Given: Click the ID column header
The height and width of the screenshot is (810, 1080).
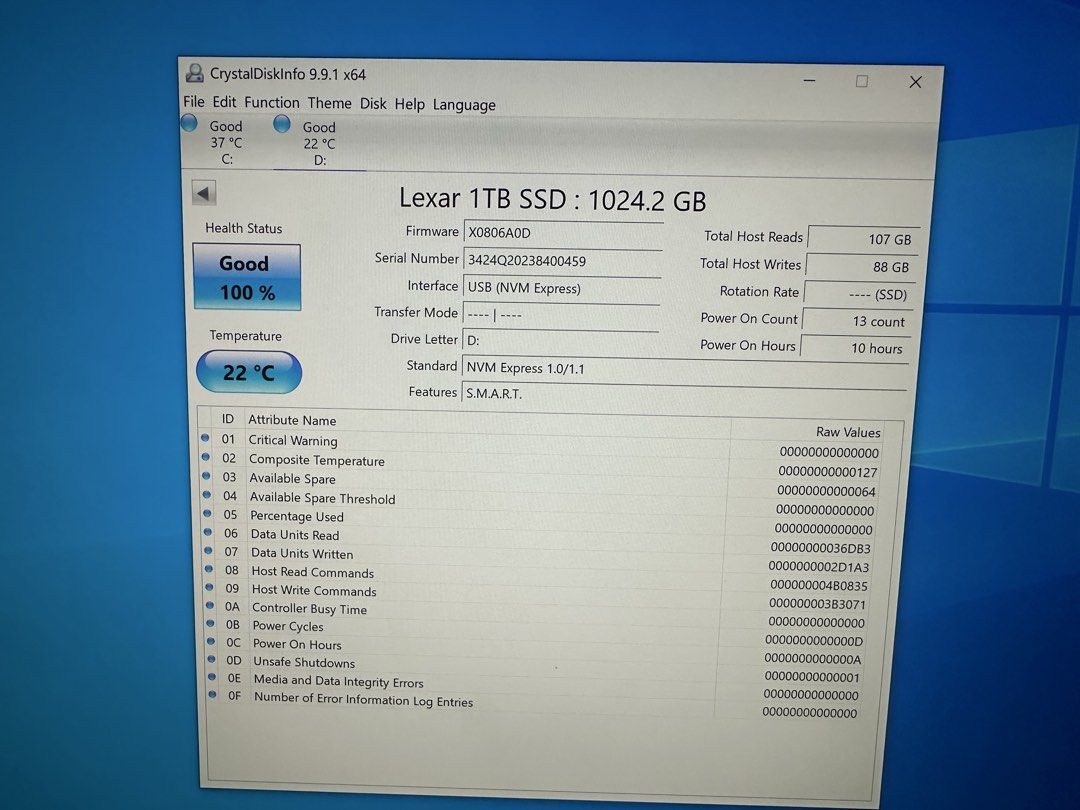Looking at the screenshot, I should coord(227,419).
